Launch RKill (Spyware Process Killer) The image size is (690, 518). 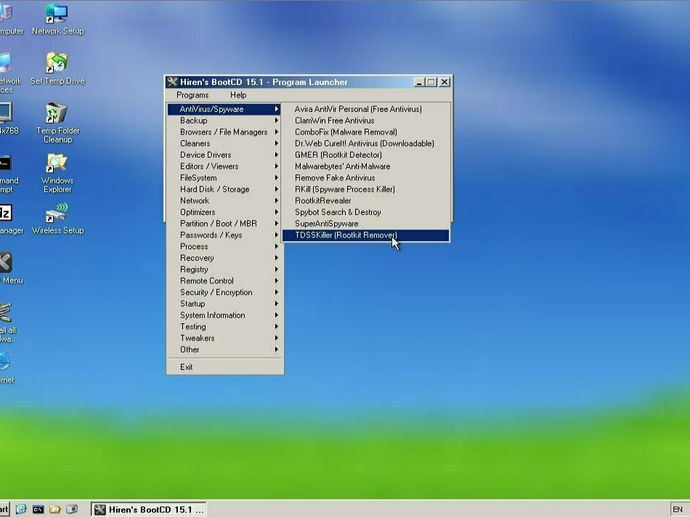(366, 189)
